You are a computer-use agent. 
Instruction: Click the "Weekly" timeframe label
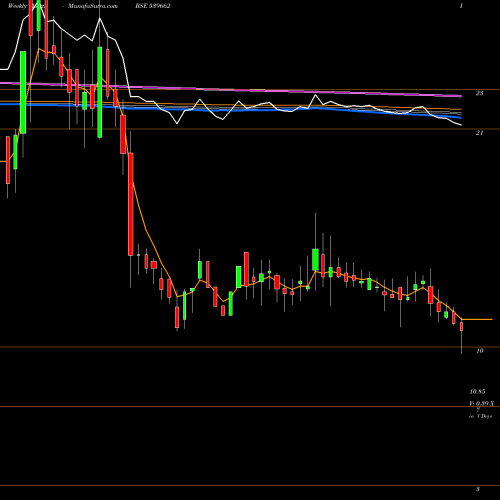pyautogui.click(x=17, y=6)
